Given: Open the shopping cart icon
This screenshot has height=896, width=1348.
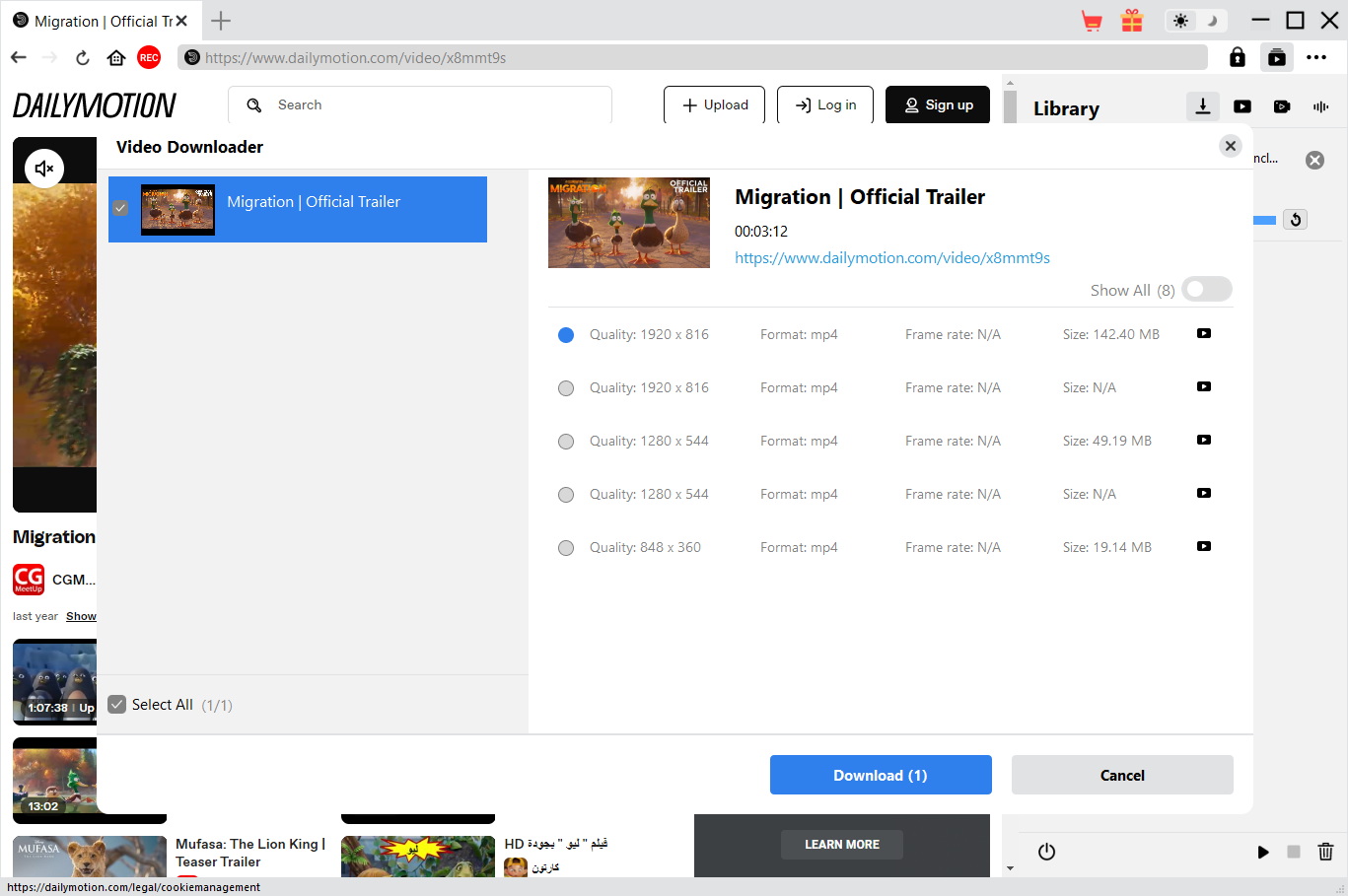Looking at the screenshot, I should pyautogui.click(x=1092, y=21).
